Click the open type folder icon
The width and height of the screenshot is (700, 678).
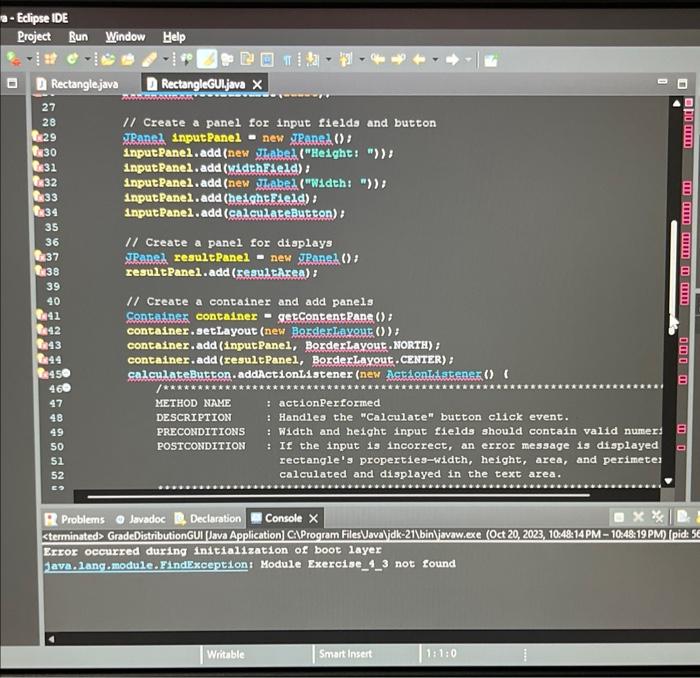[x=108, y=59]
